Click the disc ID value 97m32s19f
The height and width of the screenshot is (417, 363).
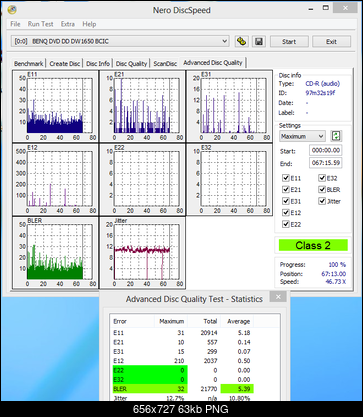[x=320, y=93]
